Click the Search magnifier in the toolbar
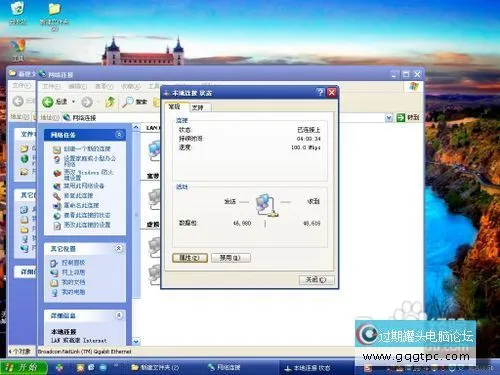The image size is (500, 375). pyautogui.click(x=128, y=102)
